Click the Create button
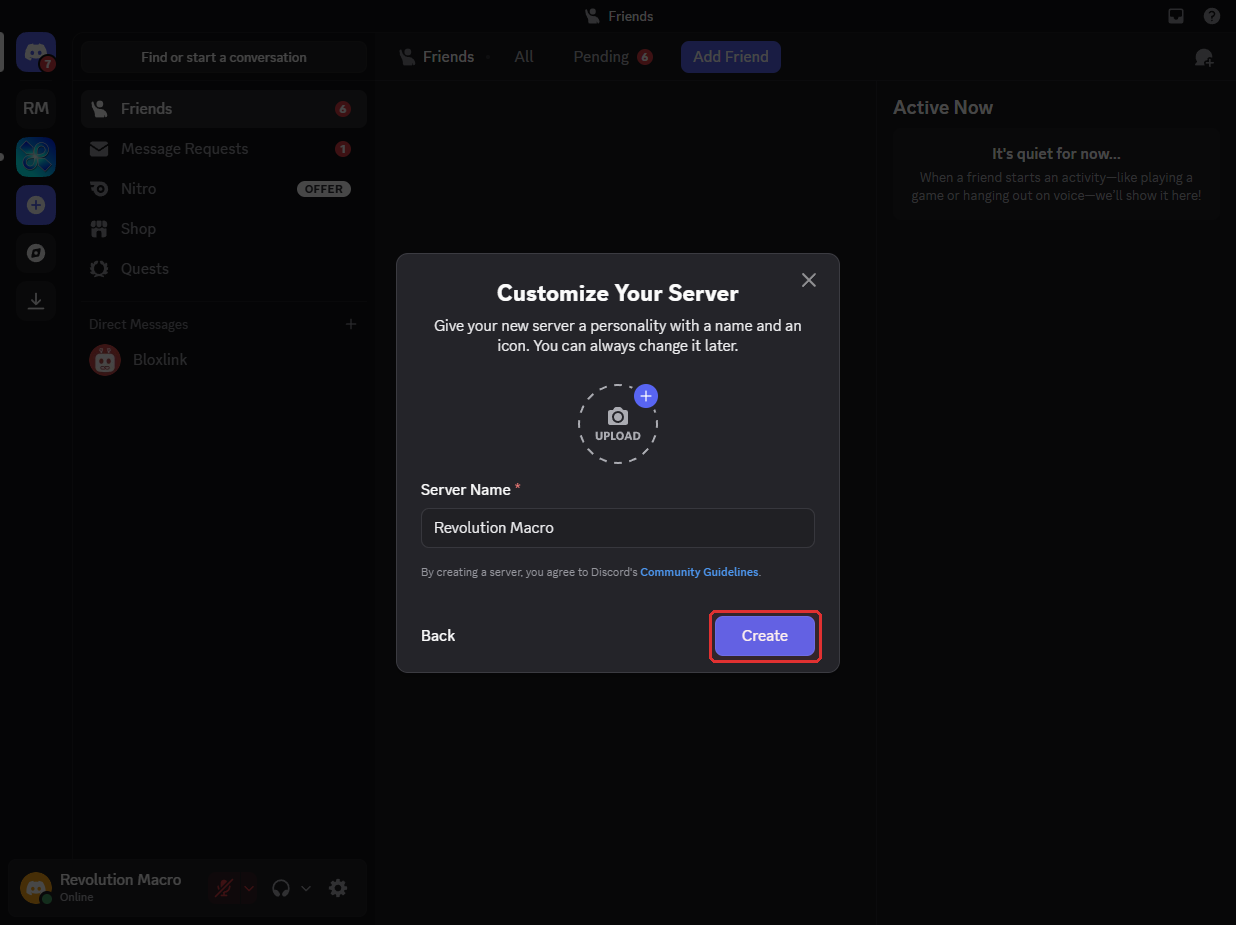Screen dimensions: 1236x925 [765, 636]
